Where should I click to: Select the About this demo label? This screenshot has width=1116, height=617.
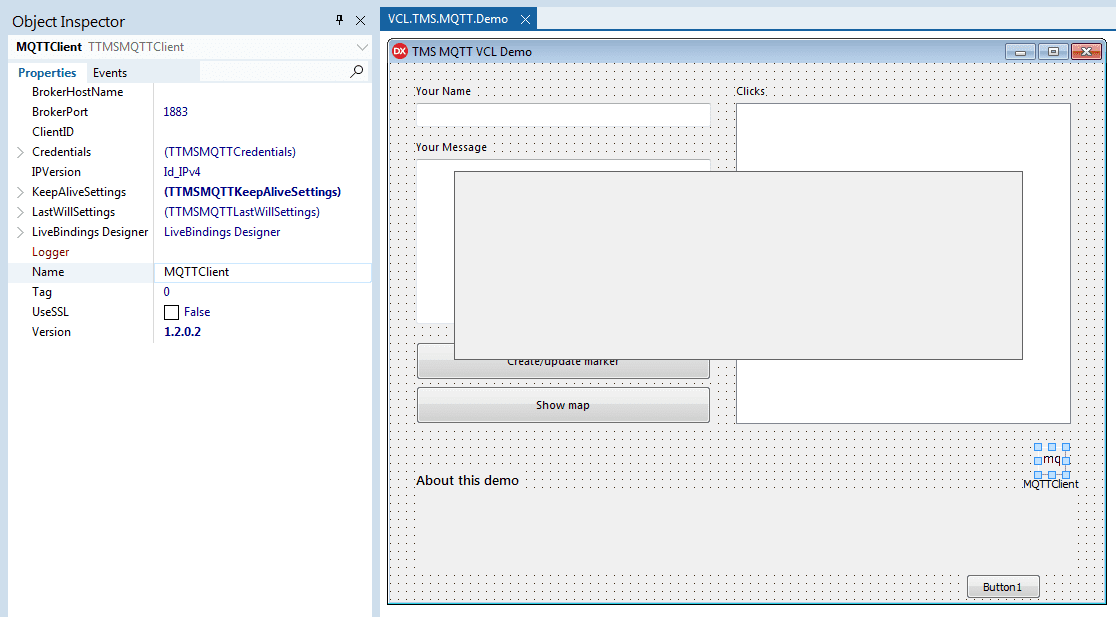tap(468, 480)
